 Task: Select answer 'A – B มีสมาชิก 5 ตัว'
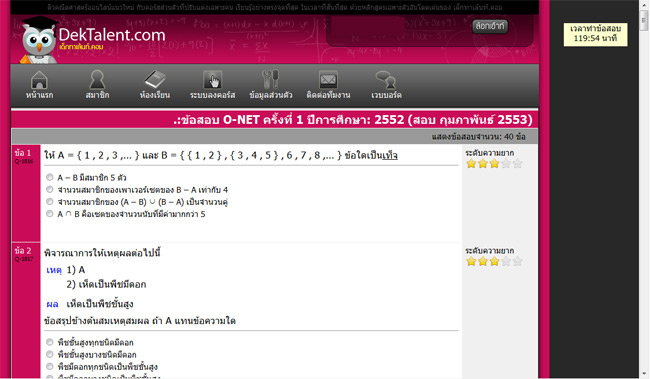pyautogui.click(x=50, y=177)
